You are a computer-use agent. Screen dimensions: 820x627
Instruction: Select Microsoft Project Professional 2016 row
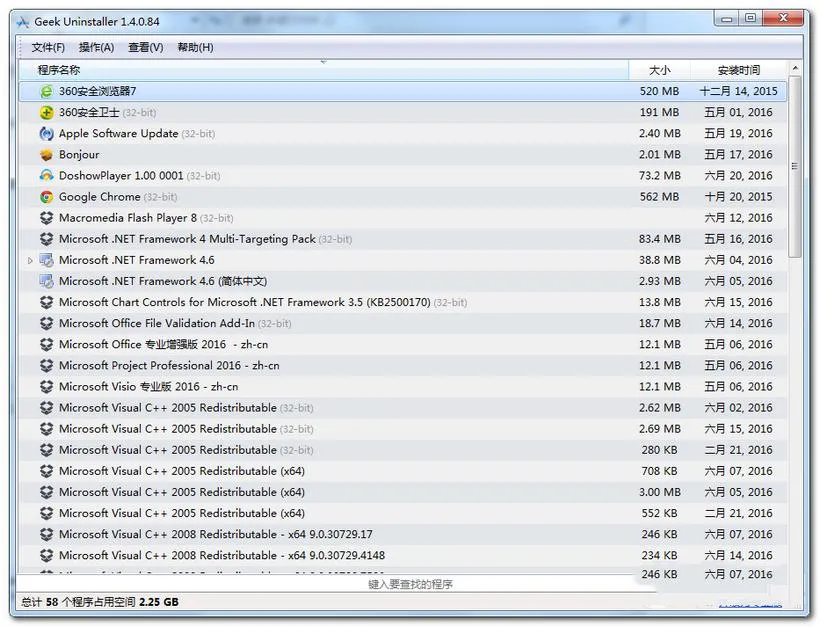pyautogui.click(x=403, y=366)
